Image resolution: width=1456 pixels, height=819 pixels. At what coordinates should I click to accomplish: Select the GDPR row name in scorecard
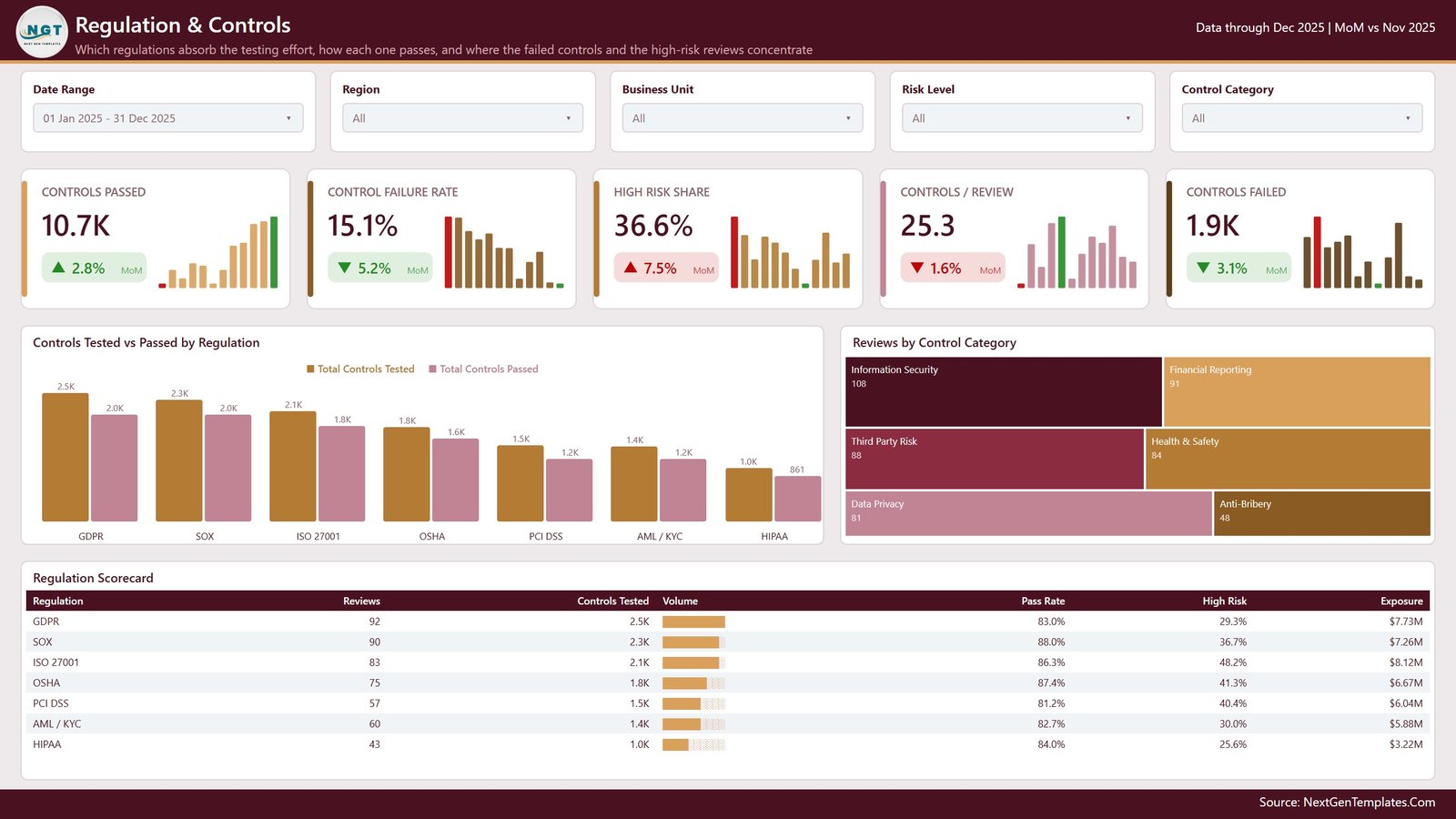[45, 622]
